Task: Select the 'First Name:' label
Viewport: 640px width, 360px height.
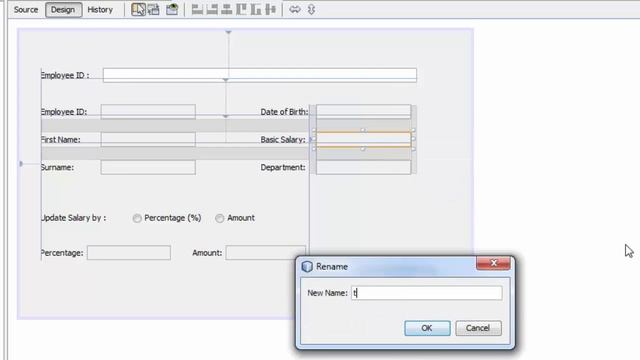Action: pyautogui.click(x=61, y=140)
